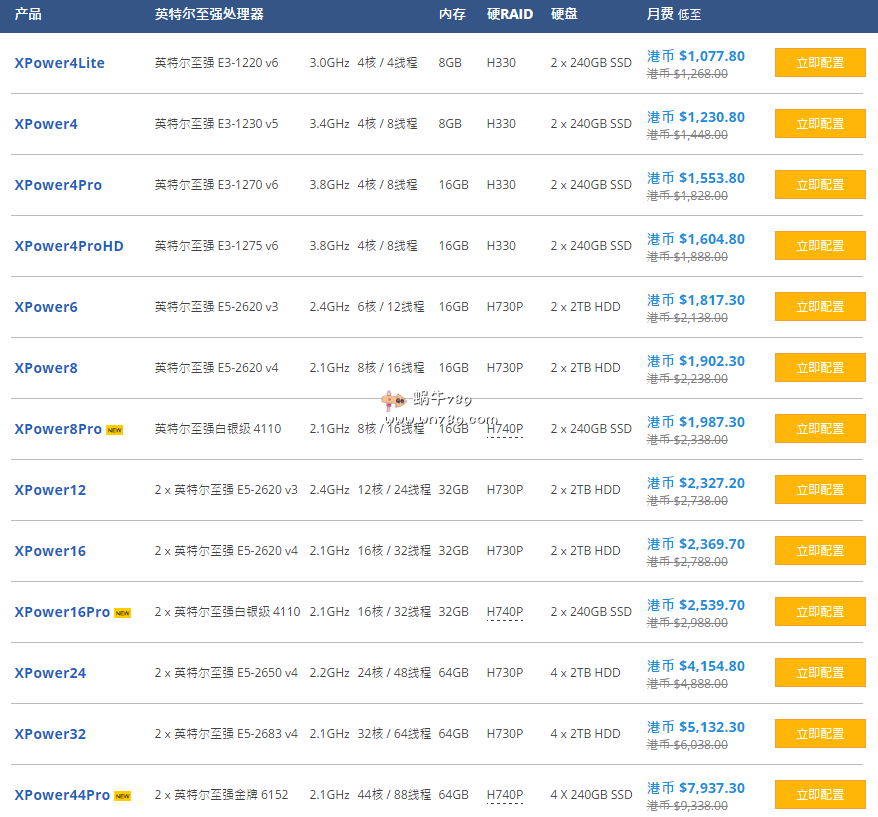Configure XPower16 using its 立即配置 button
878x817 pixels.
(820, 551)
